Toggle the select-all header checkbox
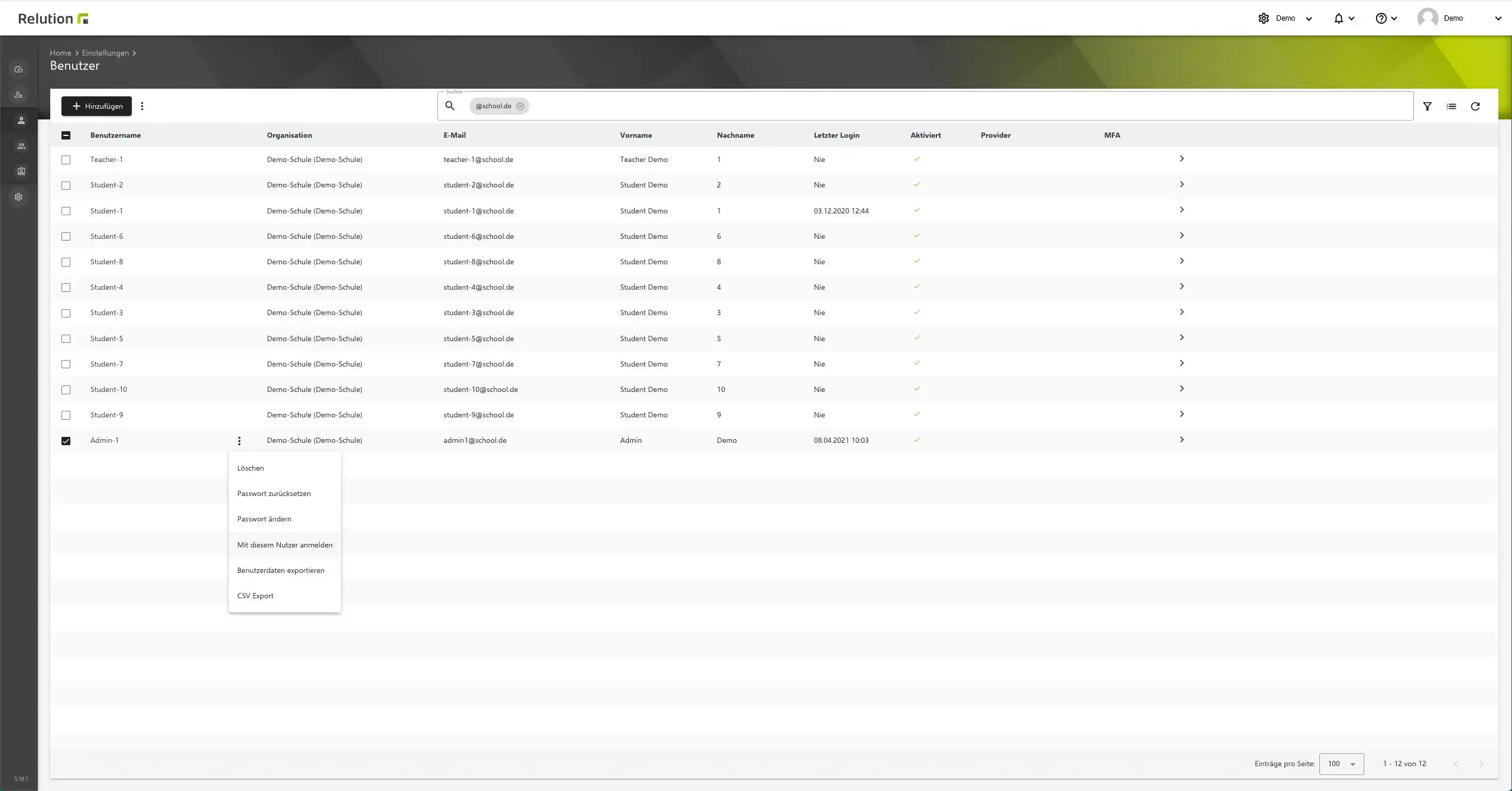 pyautogui.click(x=66, y=135)
